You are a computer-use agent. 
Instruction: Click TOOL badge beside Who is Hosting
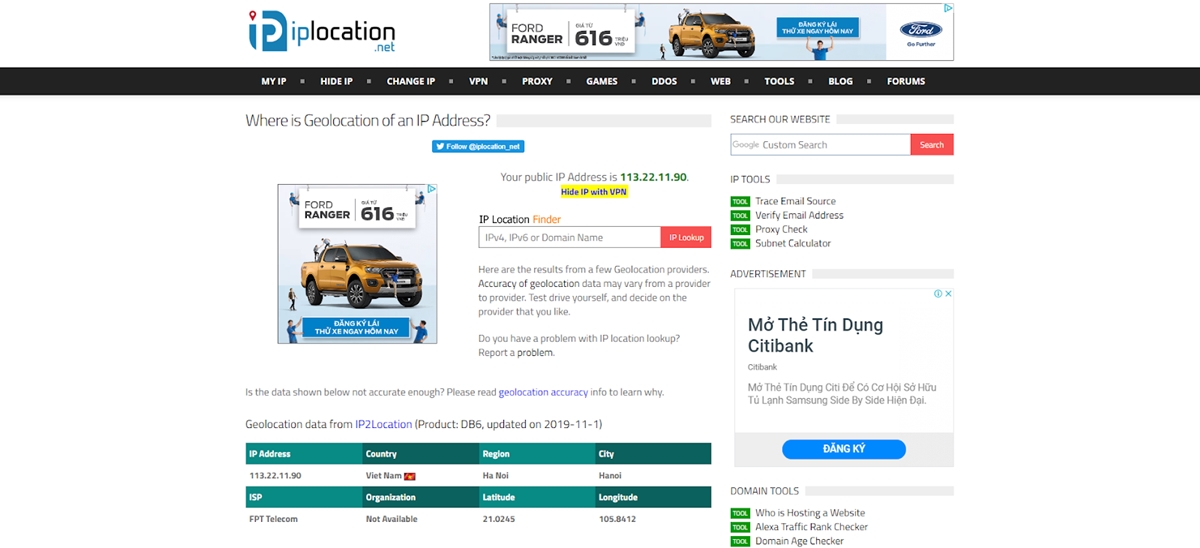point(740,514)
